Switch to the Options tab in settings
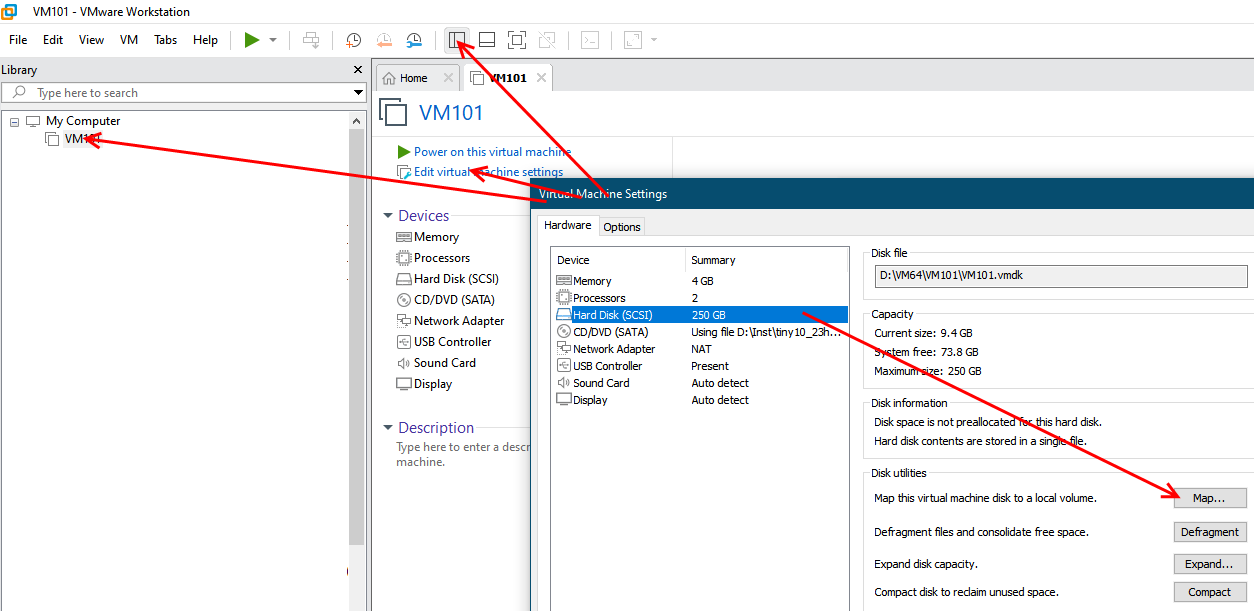Screen dimensions: 1254x611 click(x=621, y=227)
